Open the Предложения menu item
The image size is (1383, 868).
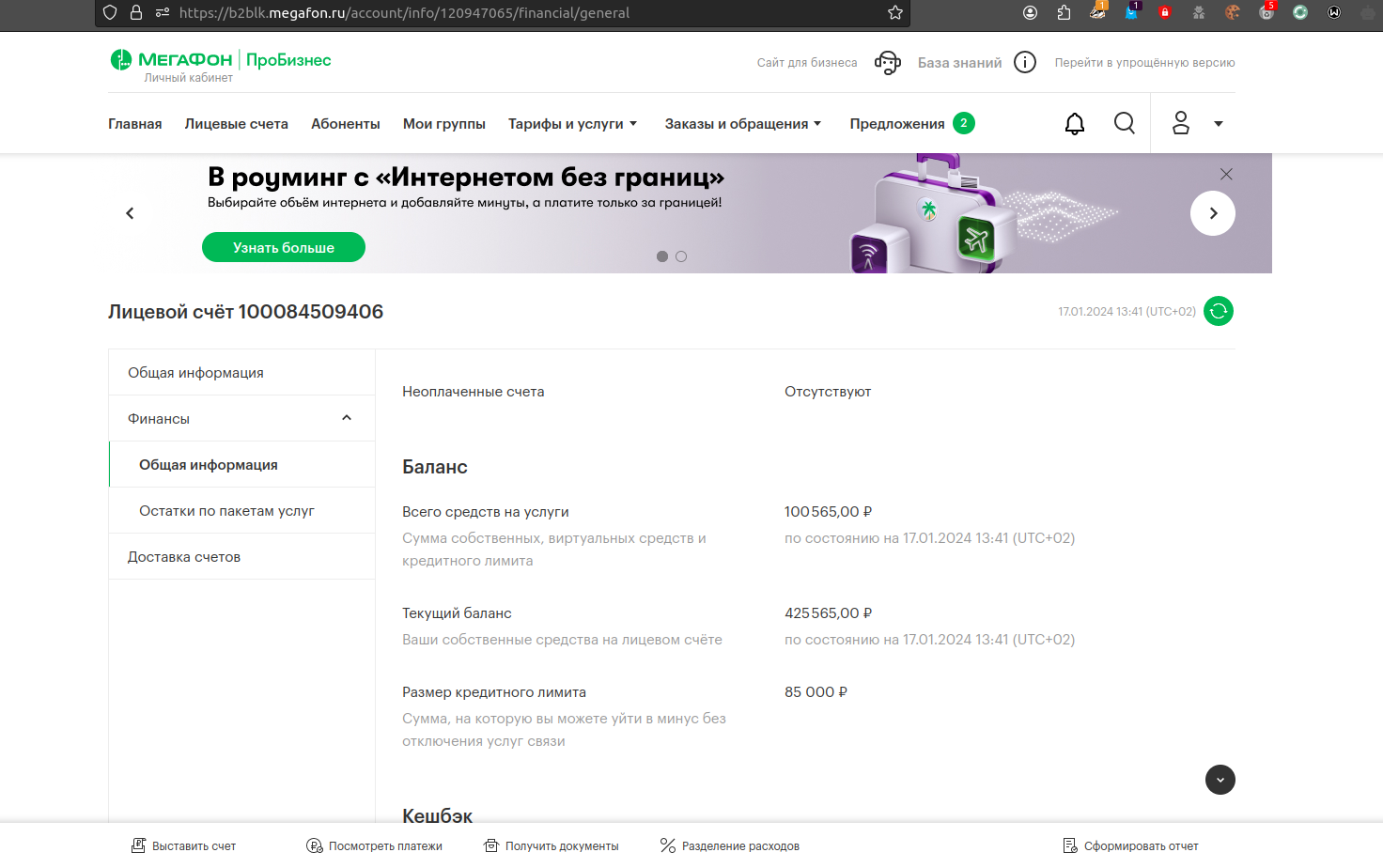[897, 124]
